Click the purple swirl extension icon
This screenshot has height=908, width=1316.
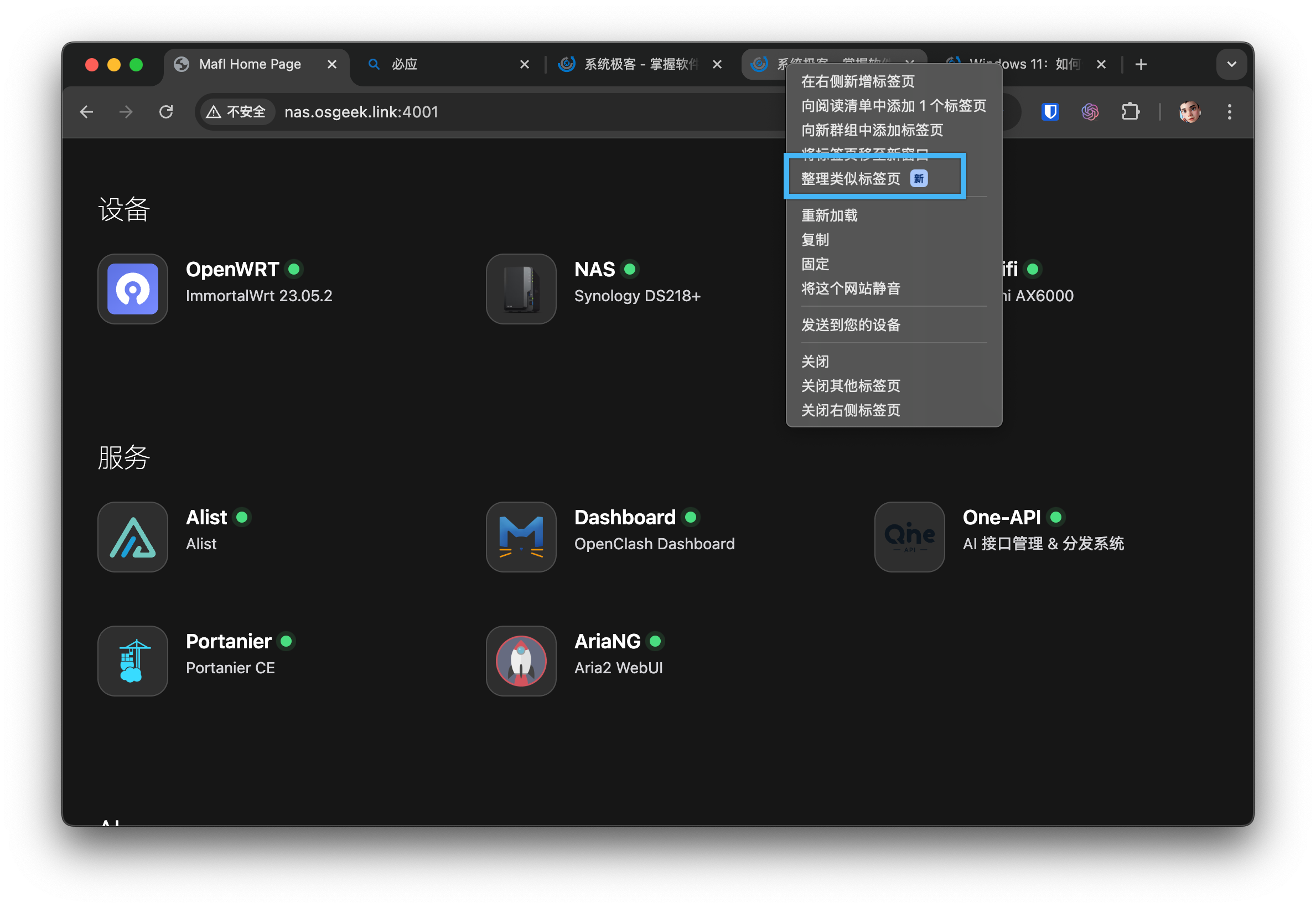1090,112
